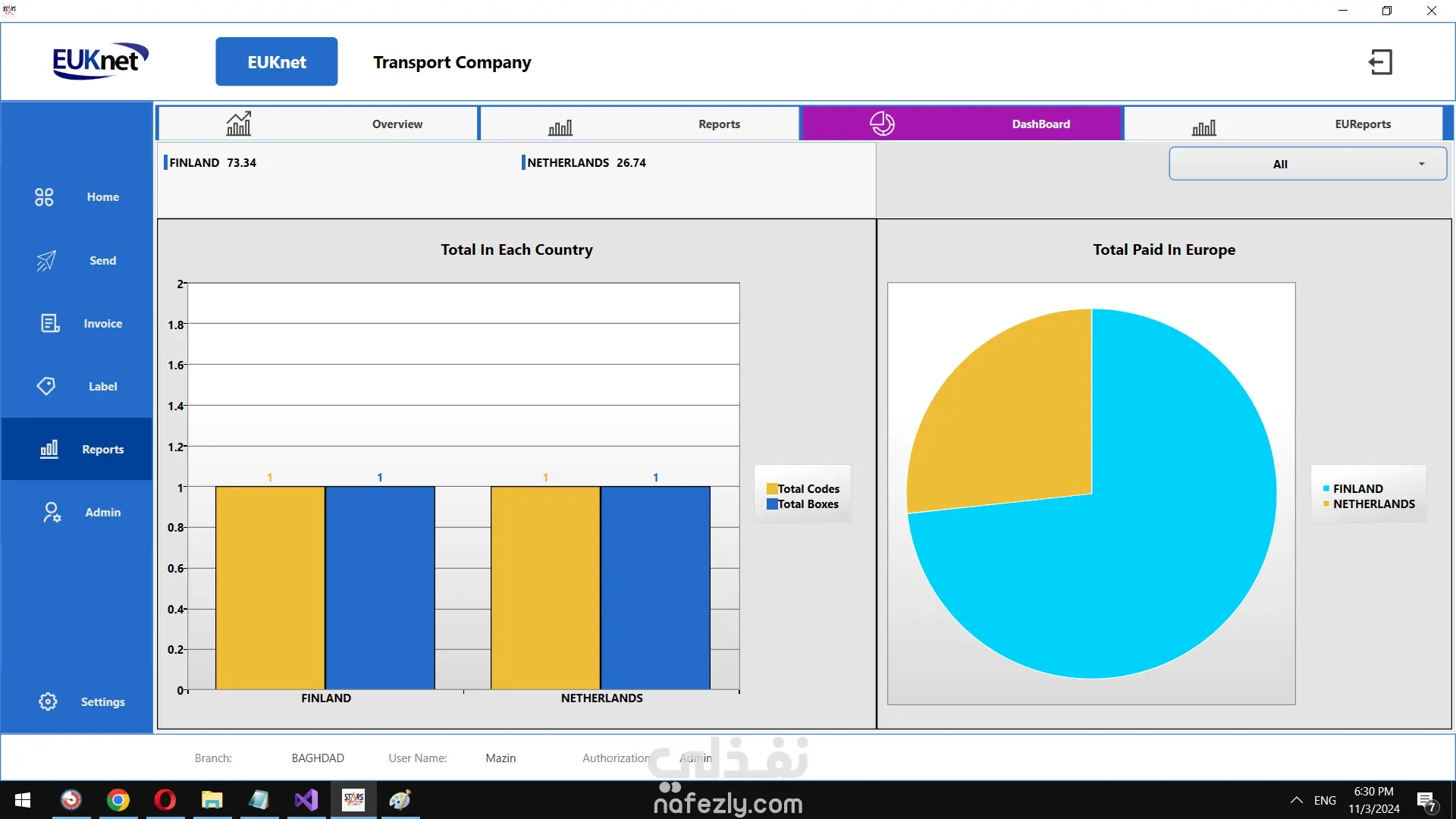Click the Send paper plane icon

tap(46, 261)
